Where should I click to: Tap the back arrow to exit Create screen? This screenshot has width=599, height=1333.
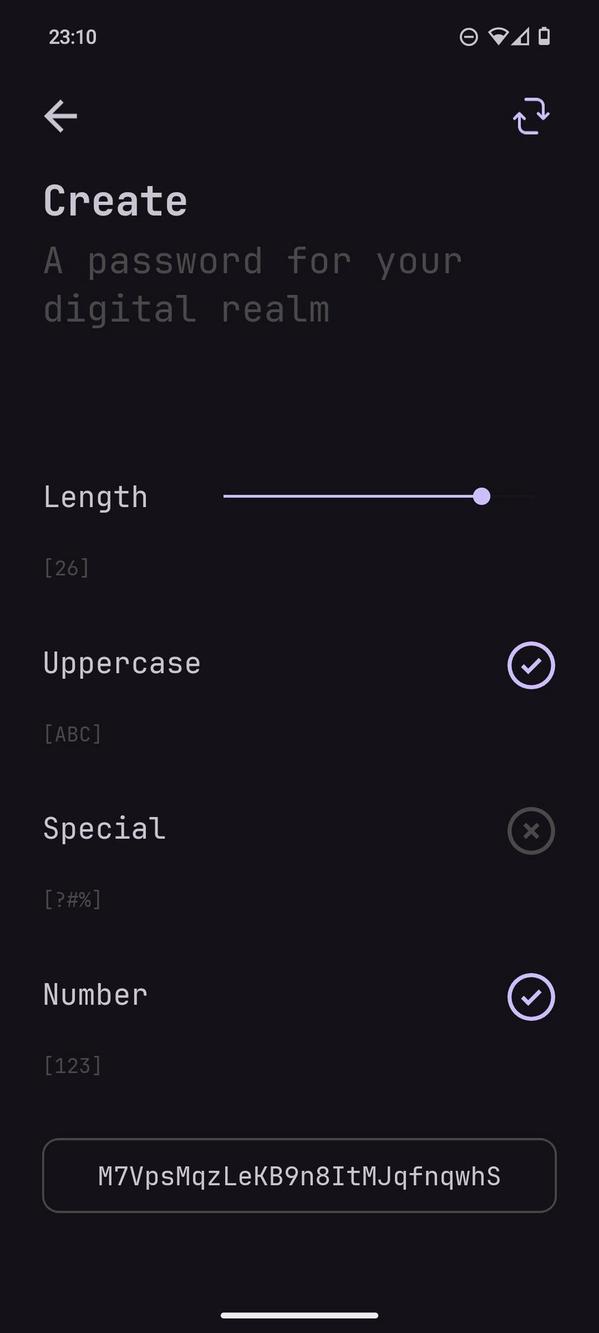pos(60,116)
